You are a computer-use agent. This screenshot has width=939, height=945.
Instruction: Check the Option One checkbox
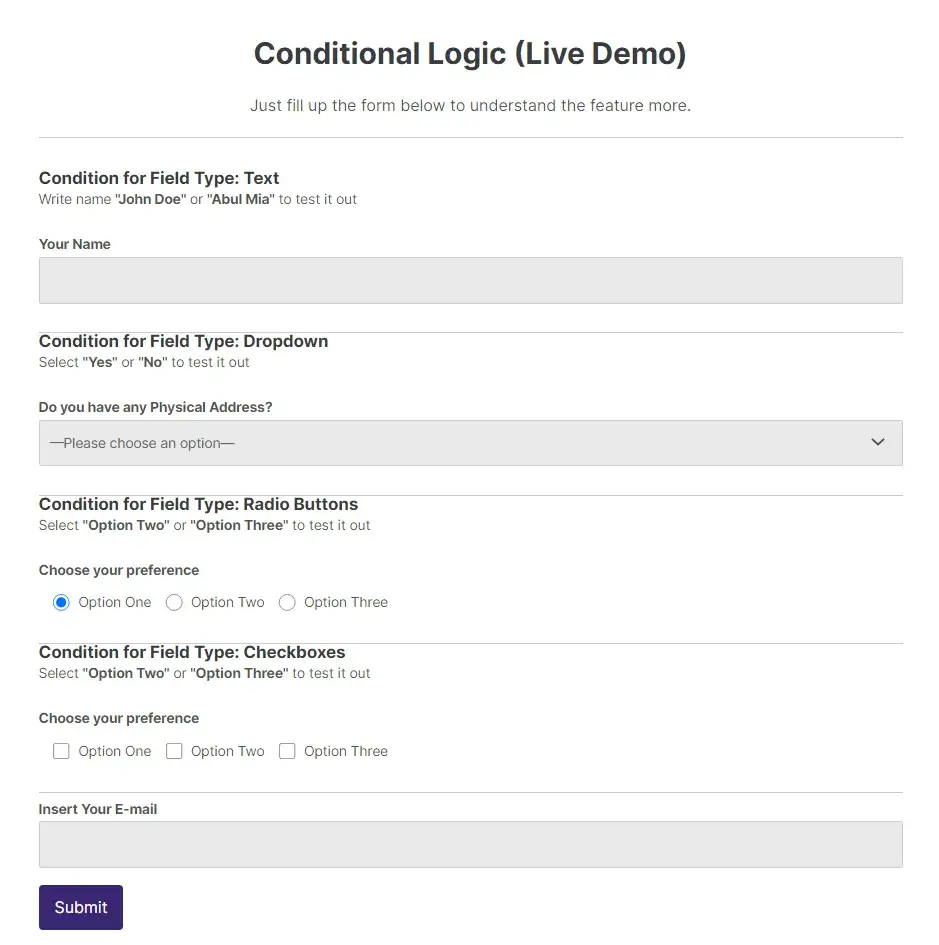tap(61, 751)
